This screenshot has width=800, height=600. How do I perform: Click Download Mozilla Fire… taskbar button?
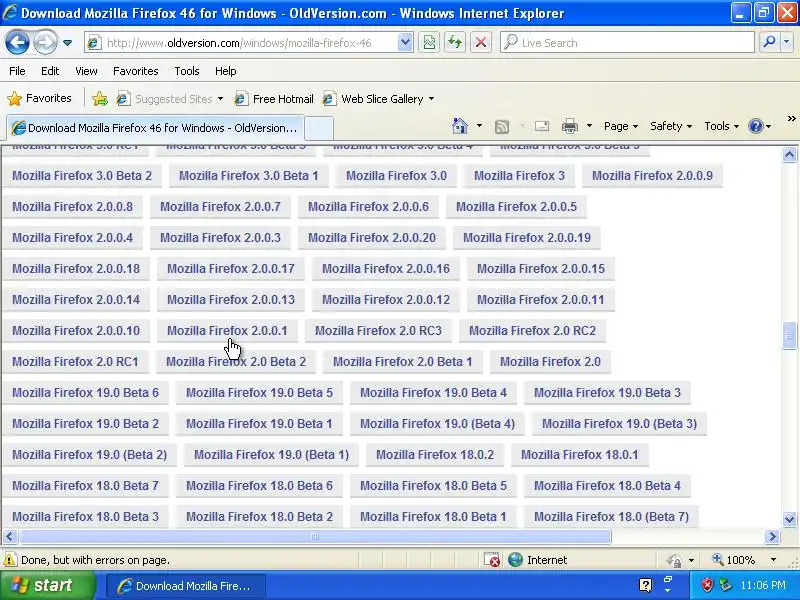point(186,586)
